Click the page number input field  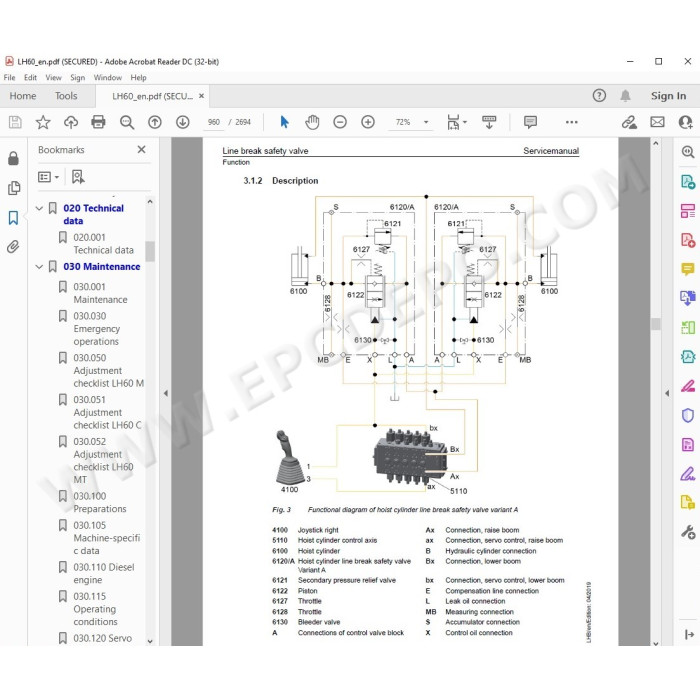tap(214, 122)
